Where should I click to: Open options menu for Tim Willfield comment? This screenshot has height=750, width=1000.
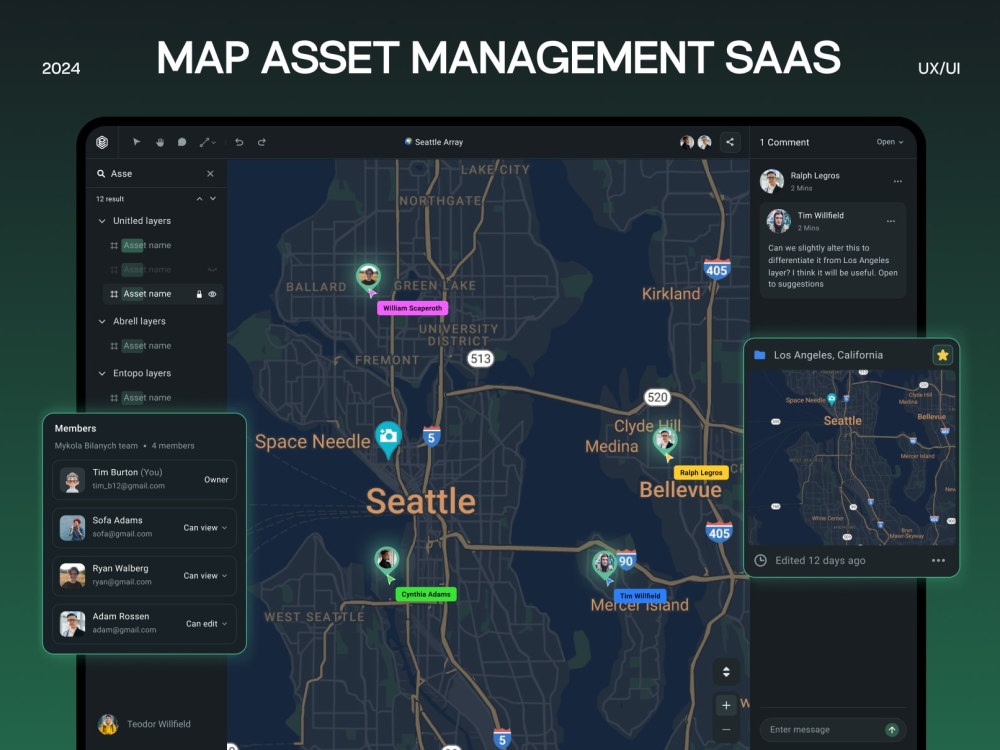pos(890,221)
